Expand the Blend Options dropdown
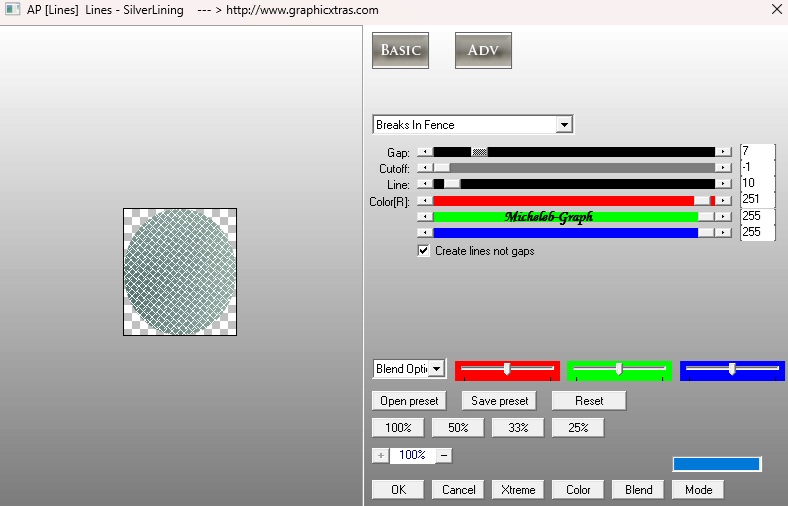 pos(437,369)
